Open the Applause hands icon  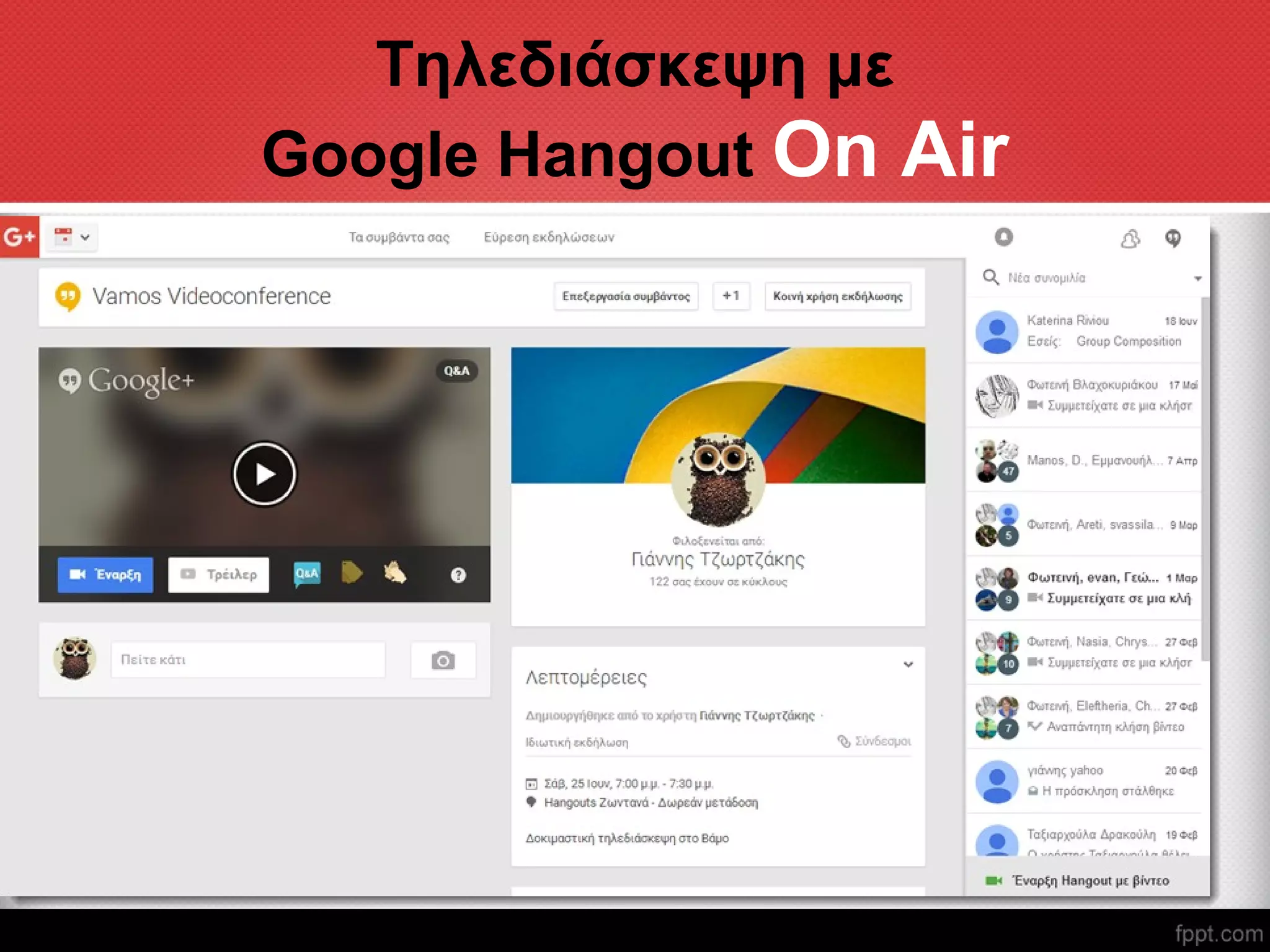395,573
